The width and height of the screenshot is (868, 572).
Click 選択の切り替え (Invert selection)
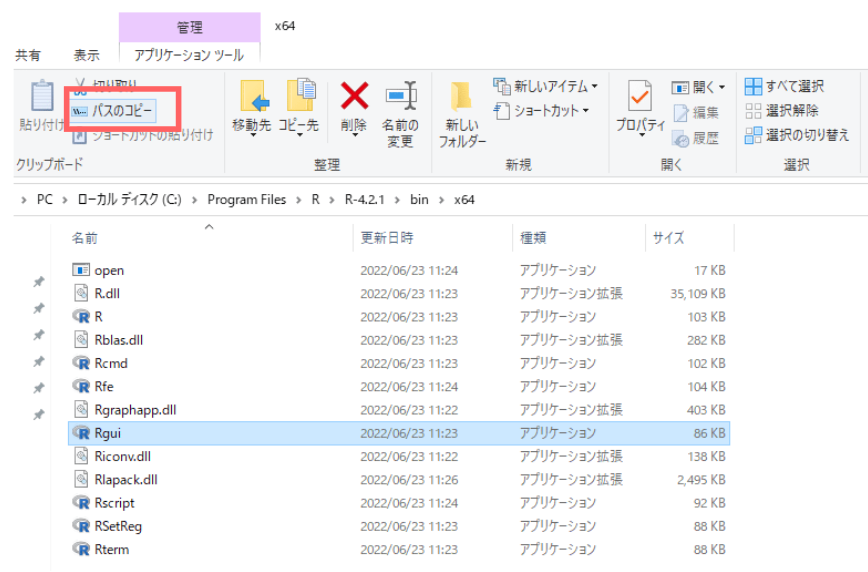tap(797, 135)
